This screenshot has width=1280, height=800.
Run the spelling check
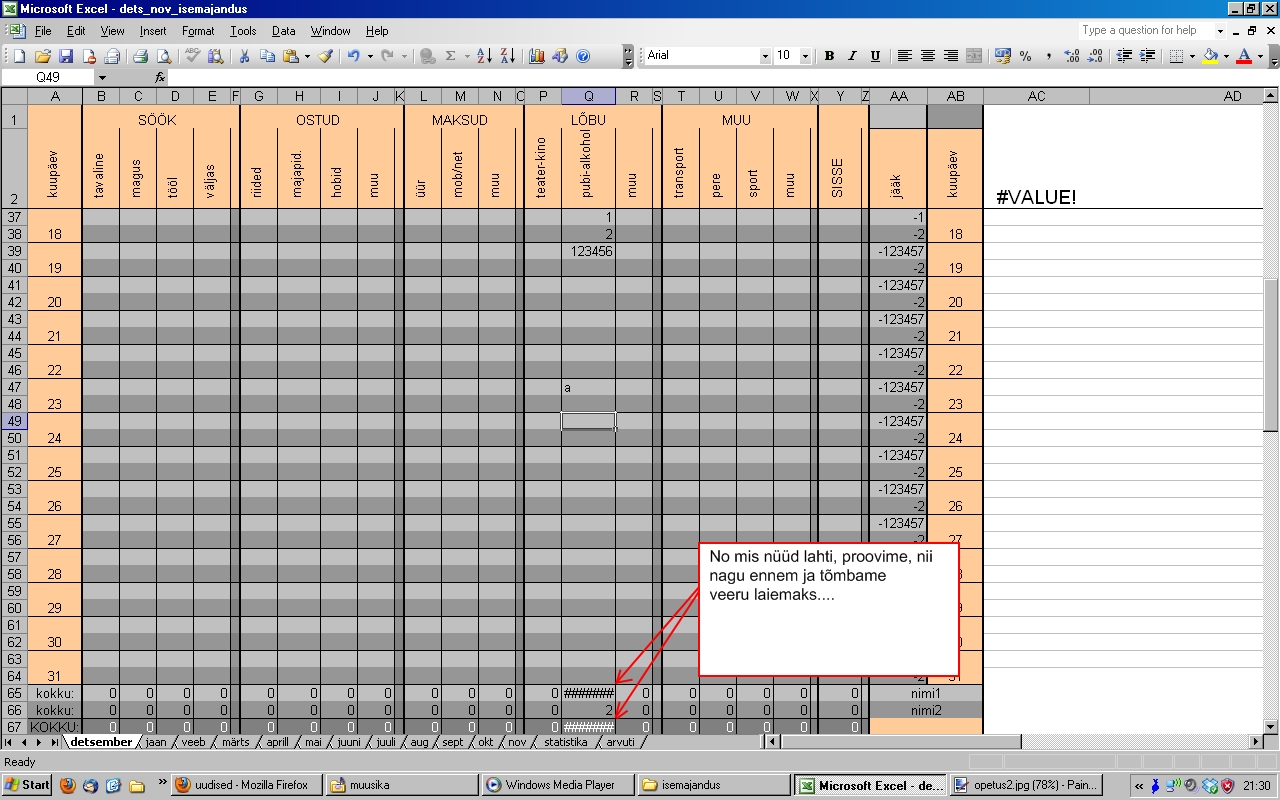(193, 56)
